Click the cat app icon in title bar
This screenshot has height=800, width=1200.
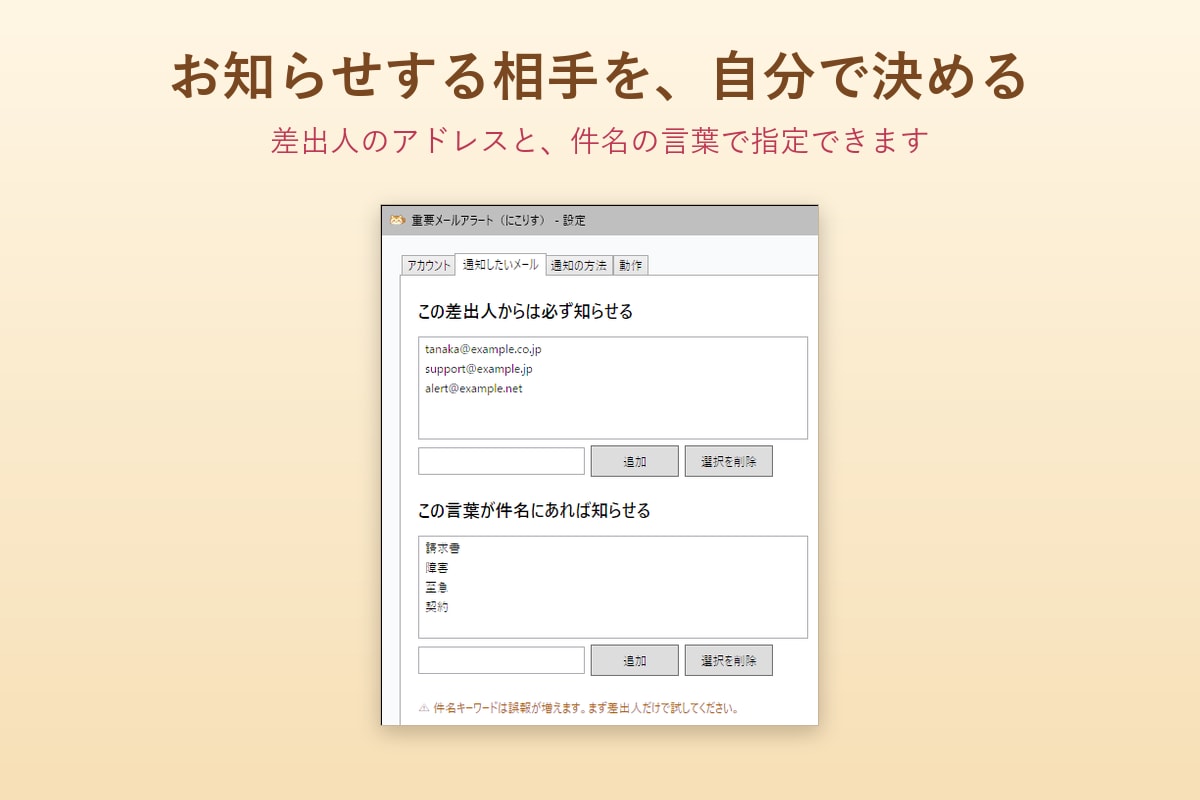(397, 220)
